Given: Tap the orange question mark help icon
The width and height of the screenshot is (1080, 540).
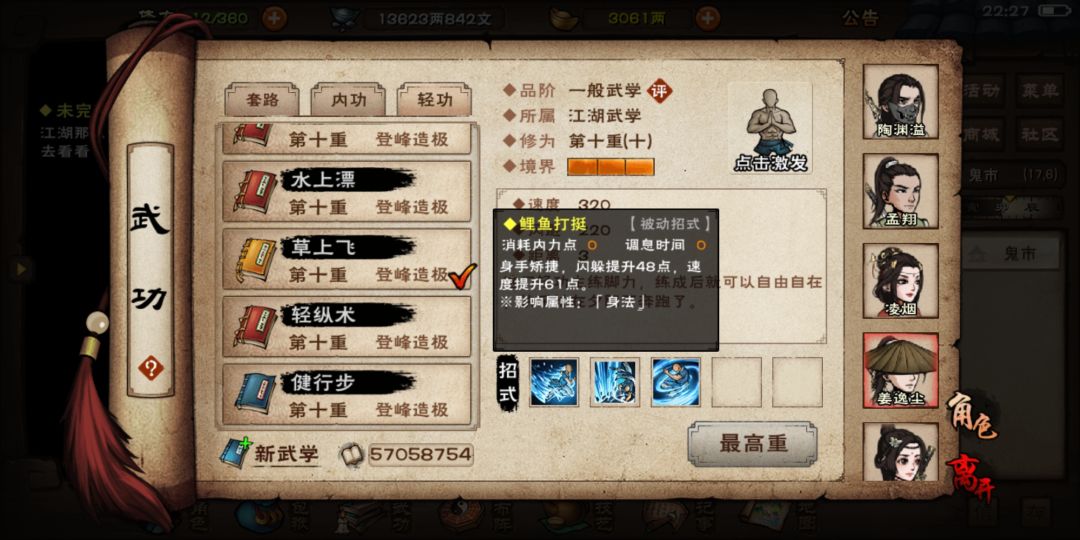Looking at the screenshot, I should (151, 368).
